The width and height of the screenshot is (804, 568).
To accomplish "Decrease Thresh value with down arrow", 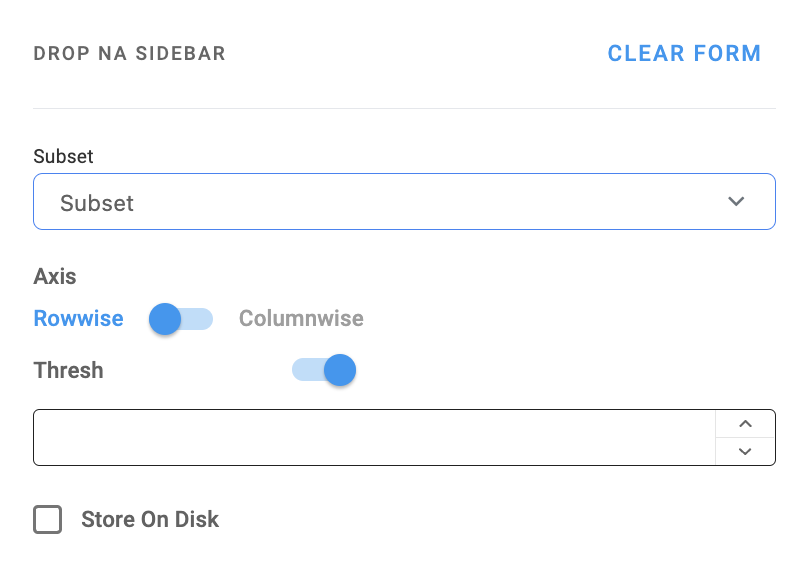I will 745,452.
